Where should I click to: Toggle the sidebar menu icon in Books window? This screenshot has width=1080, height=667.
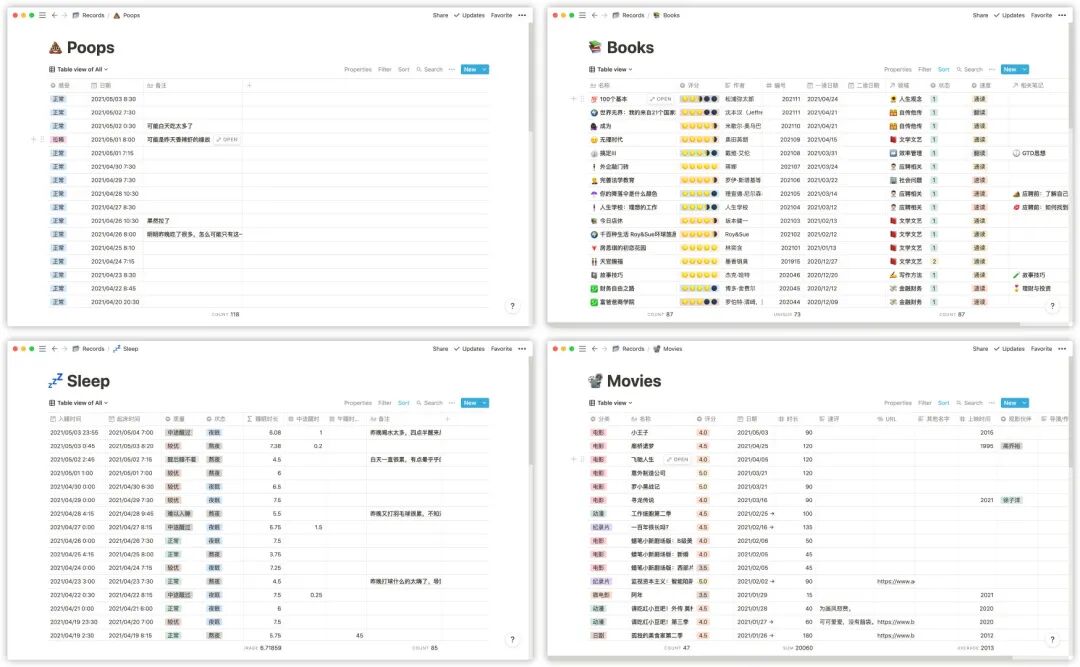click(x=583, y=15)
